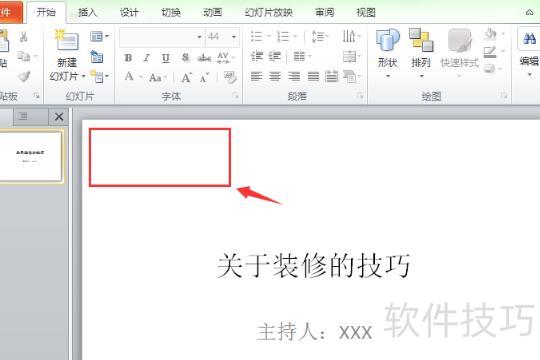Toggle Italic formatting
The height and width of the screenshot is (360, 540).
[x=147, y=58]
